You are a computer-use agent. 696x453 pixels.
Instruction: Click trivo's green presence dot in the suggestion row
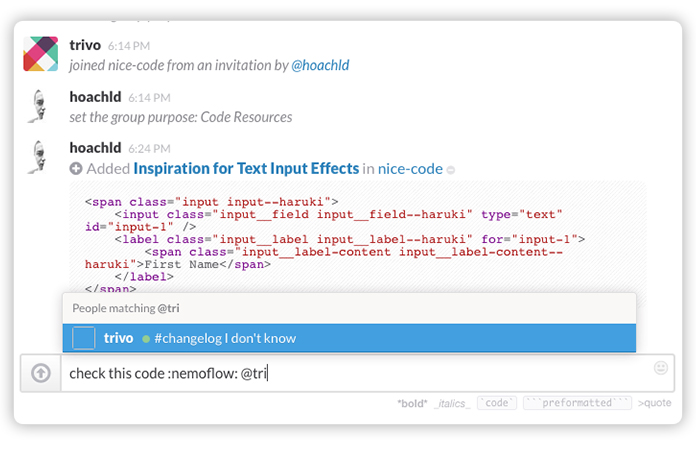tap(146, 339)
